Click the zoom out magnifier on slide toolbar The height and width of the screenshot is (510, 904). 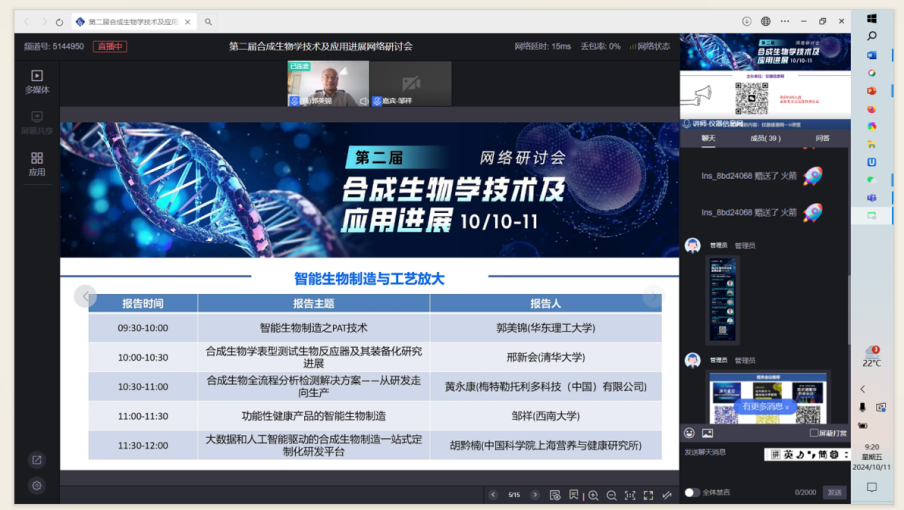(611, 495)
